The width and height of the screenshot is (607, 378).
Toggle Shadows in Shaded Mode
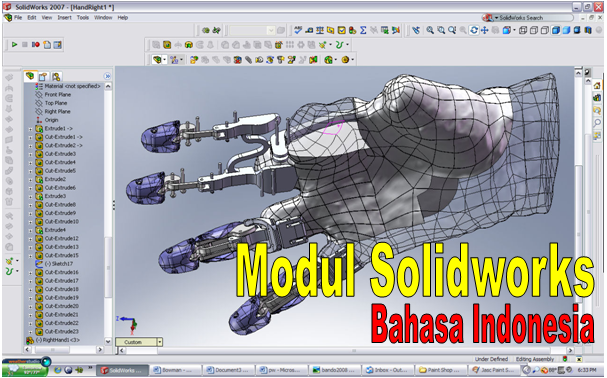(x=577, y=30)
